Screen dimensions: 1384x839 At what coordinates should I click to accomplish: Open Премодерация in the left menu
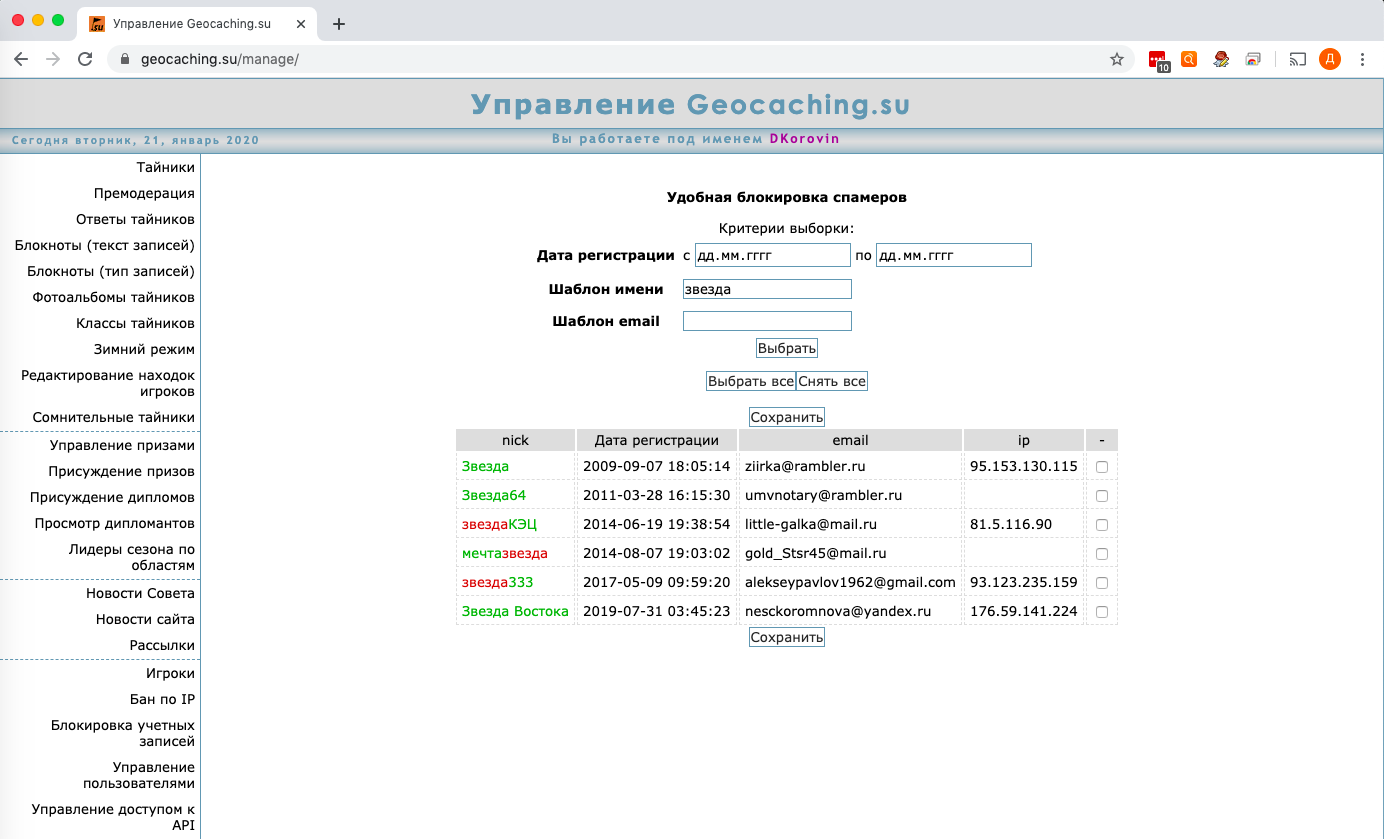click(x=144, y=193)
